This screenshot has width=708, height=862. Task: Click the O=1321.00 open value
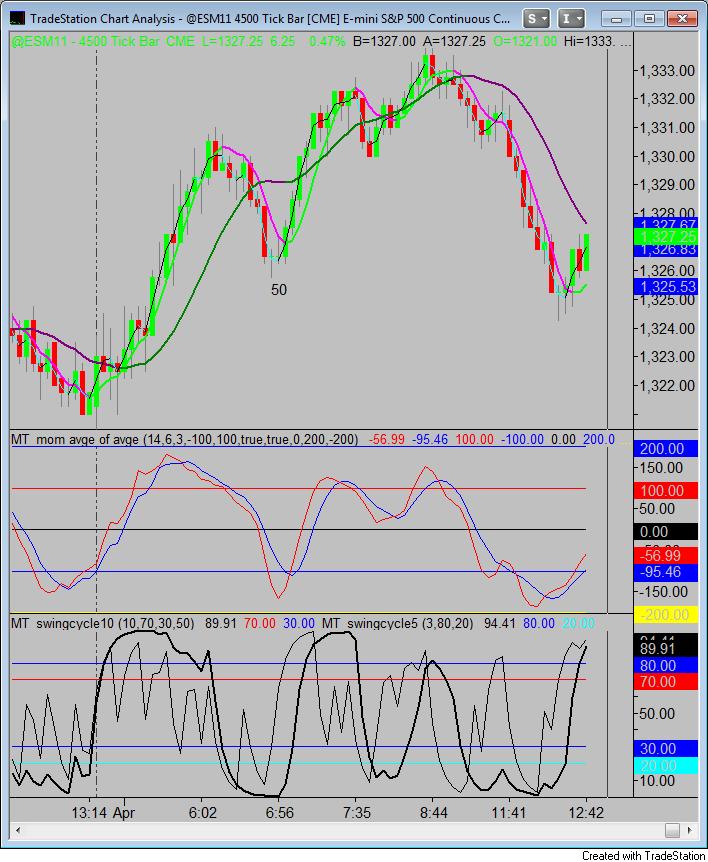525,41
